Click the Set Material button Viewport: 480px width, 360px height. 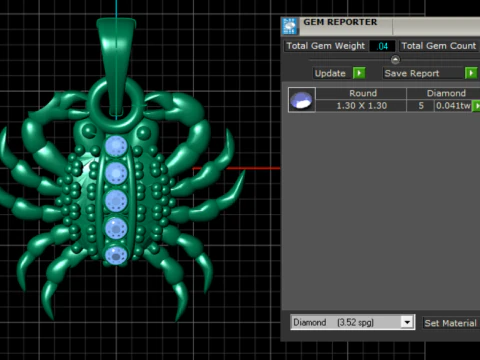click(450, 323)
